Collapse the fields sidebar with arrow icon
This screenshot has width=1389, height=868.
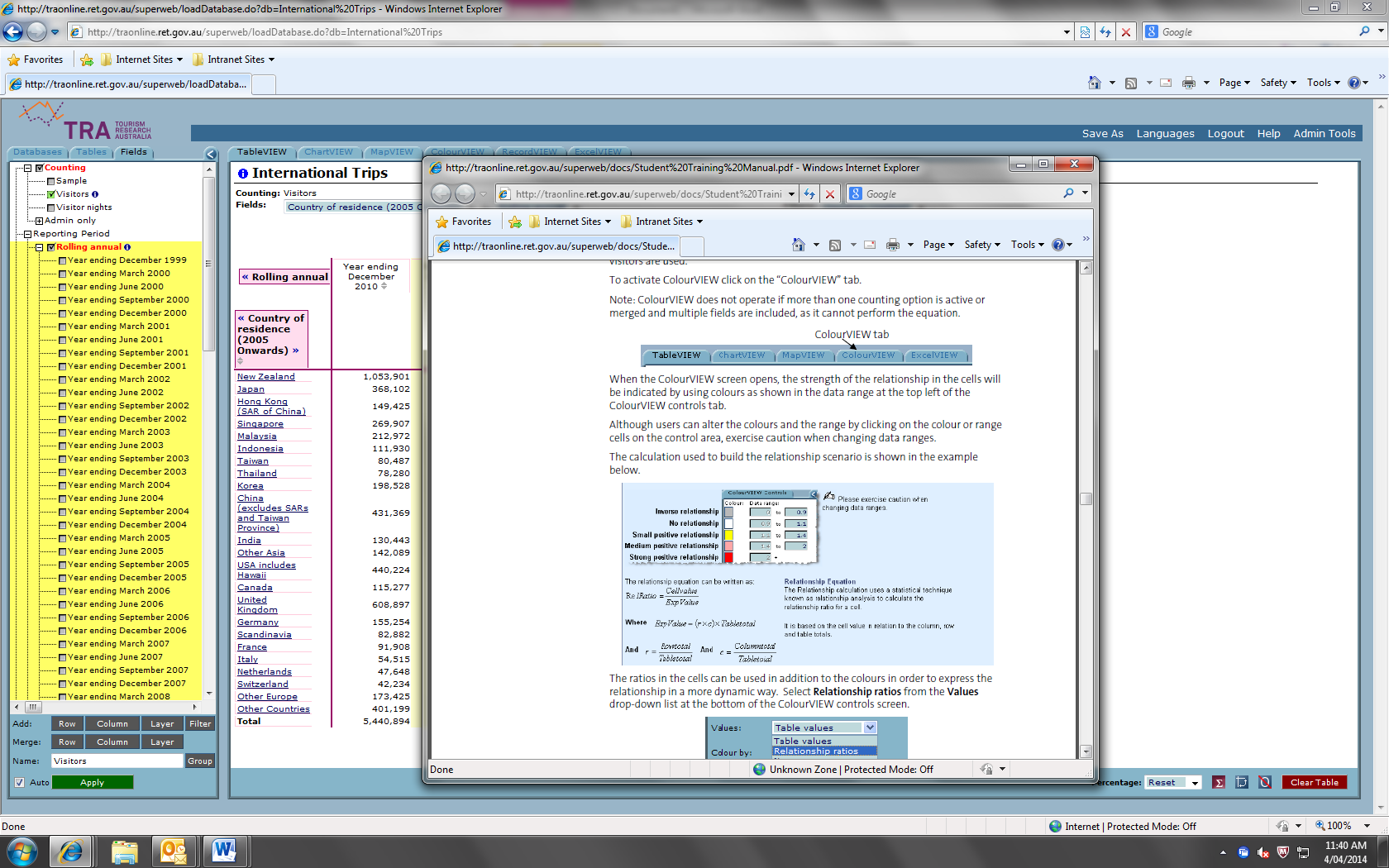[211, 154]
